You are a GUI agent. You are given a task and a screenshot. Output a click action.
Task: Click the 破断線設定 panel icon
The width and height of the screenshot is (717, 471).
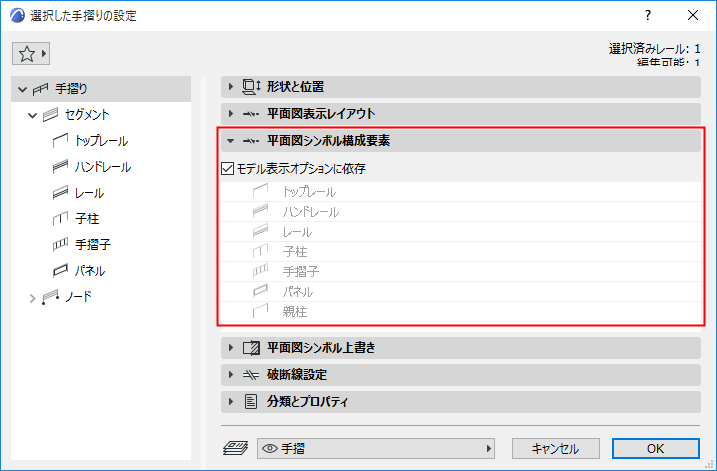251,375
